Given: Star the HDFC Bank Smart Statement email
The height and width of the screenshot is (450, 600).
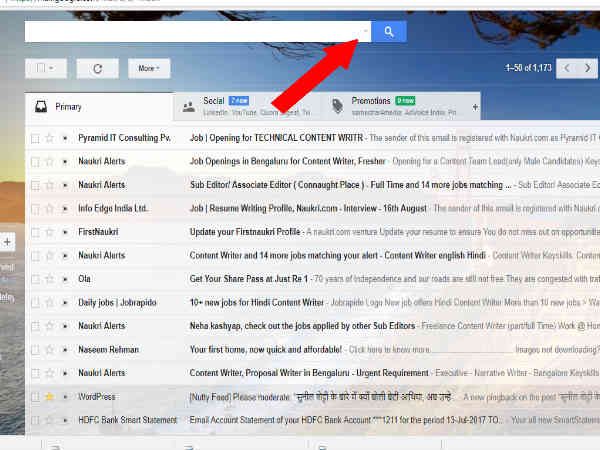Looking at the screenshot, I should pyautogui.click(x=49, y=420).
